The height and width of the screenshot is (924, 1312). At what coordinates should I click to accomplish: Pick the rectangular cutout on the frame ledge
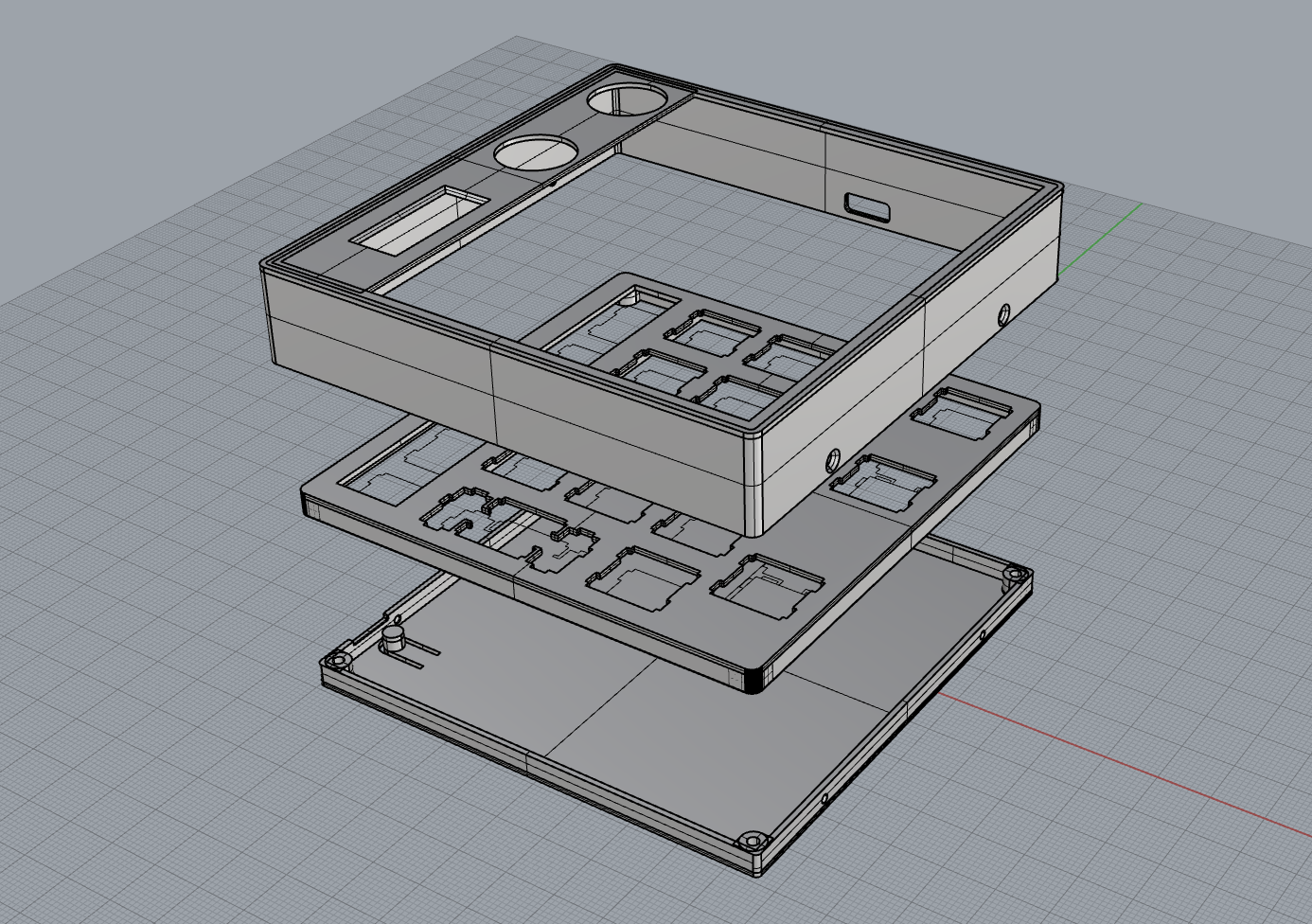coord(419,220)
